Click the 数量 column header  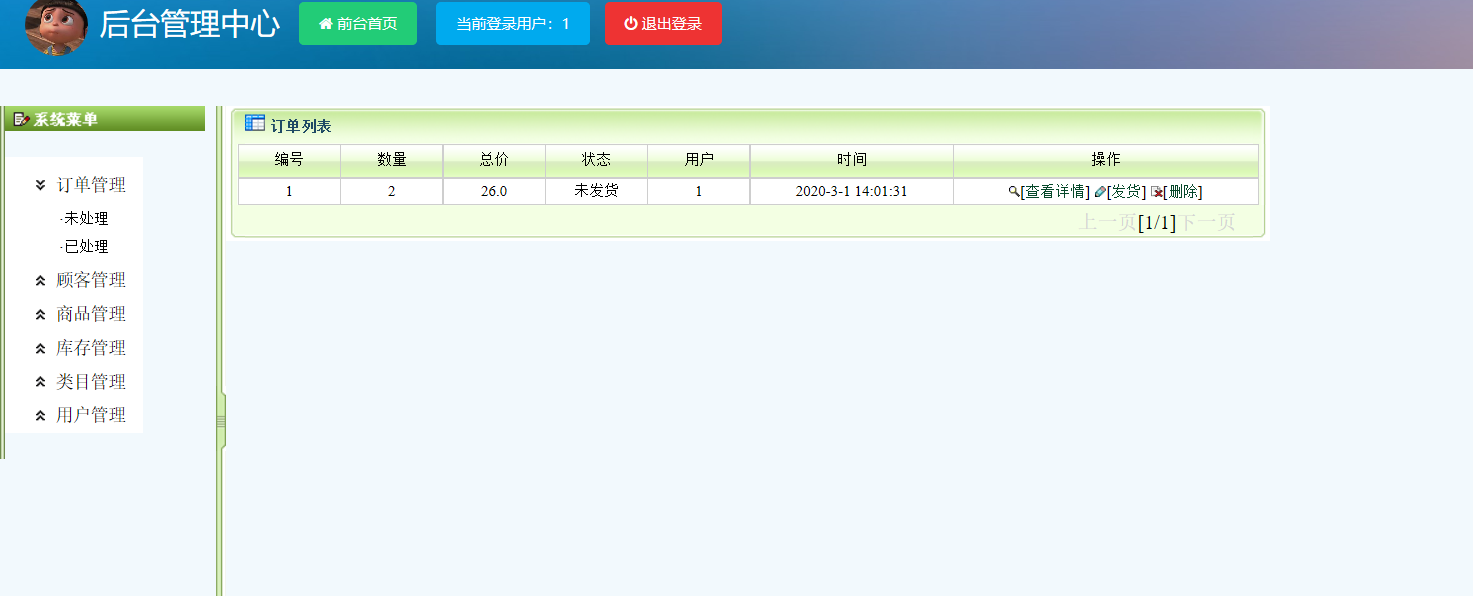[392, 160]
